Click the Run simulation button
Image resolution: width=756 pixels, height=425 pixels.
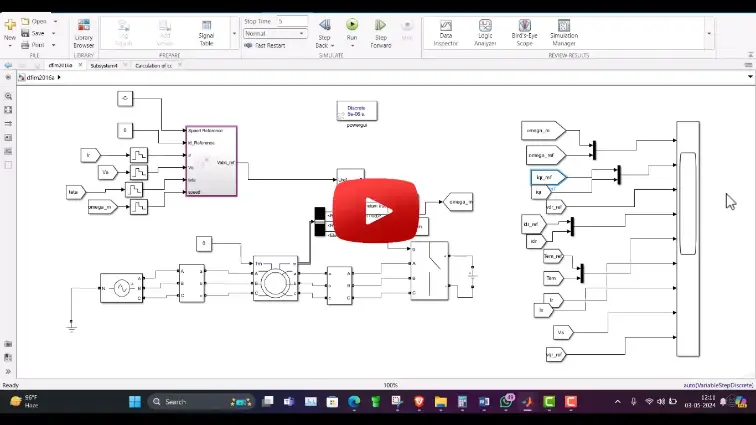(x=352, y=30)
